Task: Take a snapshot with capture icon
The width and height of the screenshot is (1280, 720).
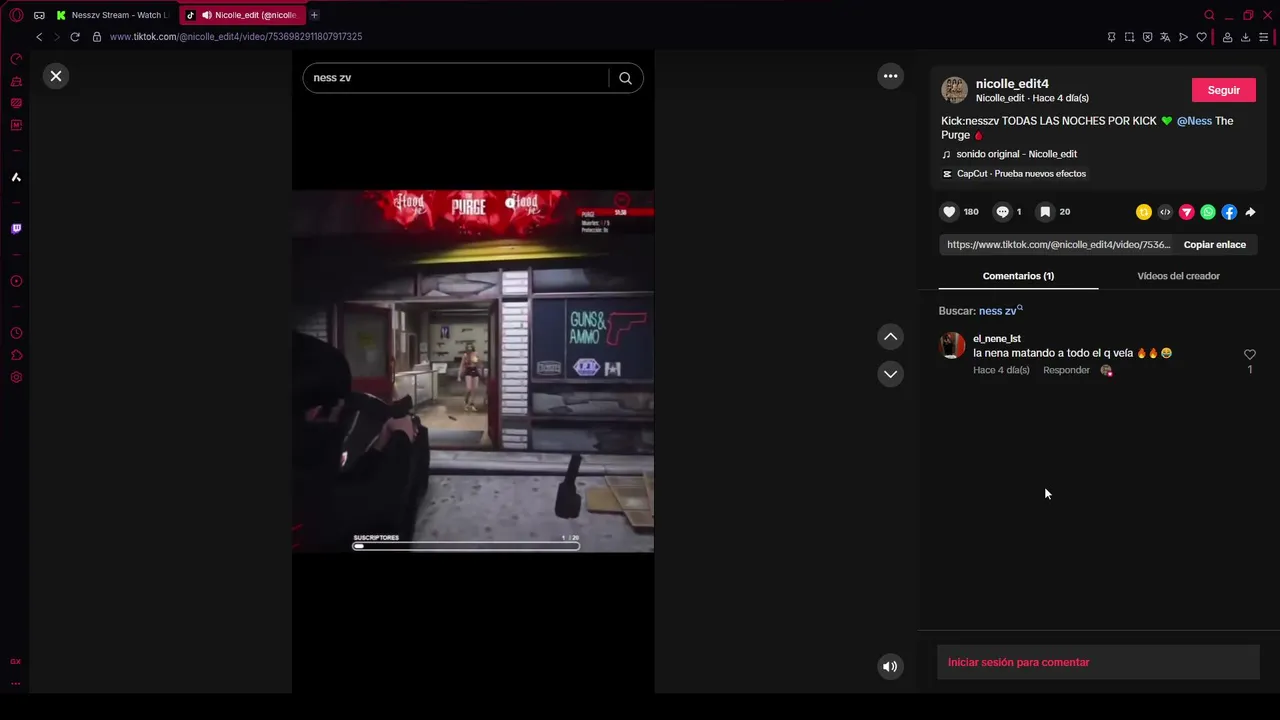Action: (1129, 37)
